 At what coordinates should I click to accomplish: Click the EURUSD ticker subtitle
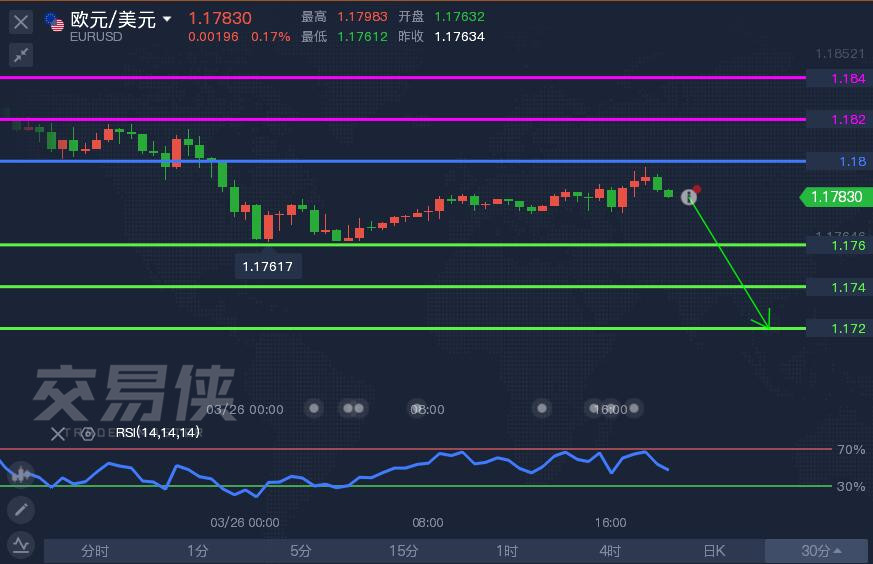pos(96,37)
